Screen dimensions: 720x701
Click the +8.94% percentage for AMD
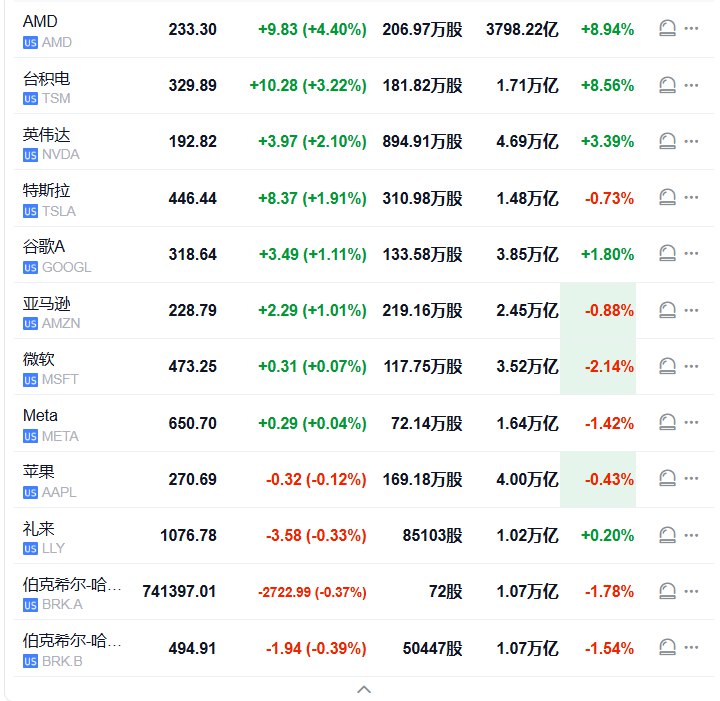click(x=608, y=29)
